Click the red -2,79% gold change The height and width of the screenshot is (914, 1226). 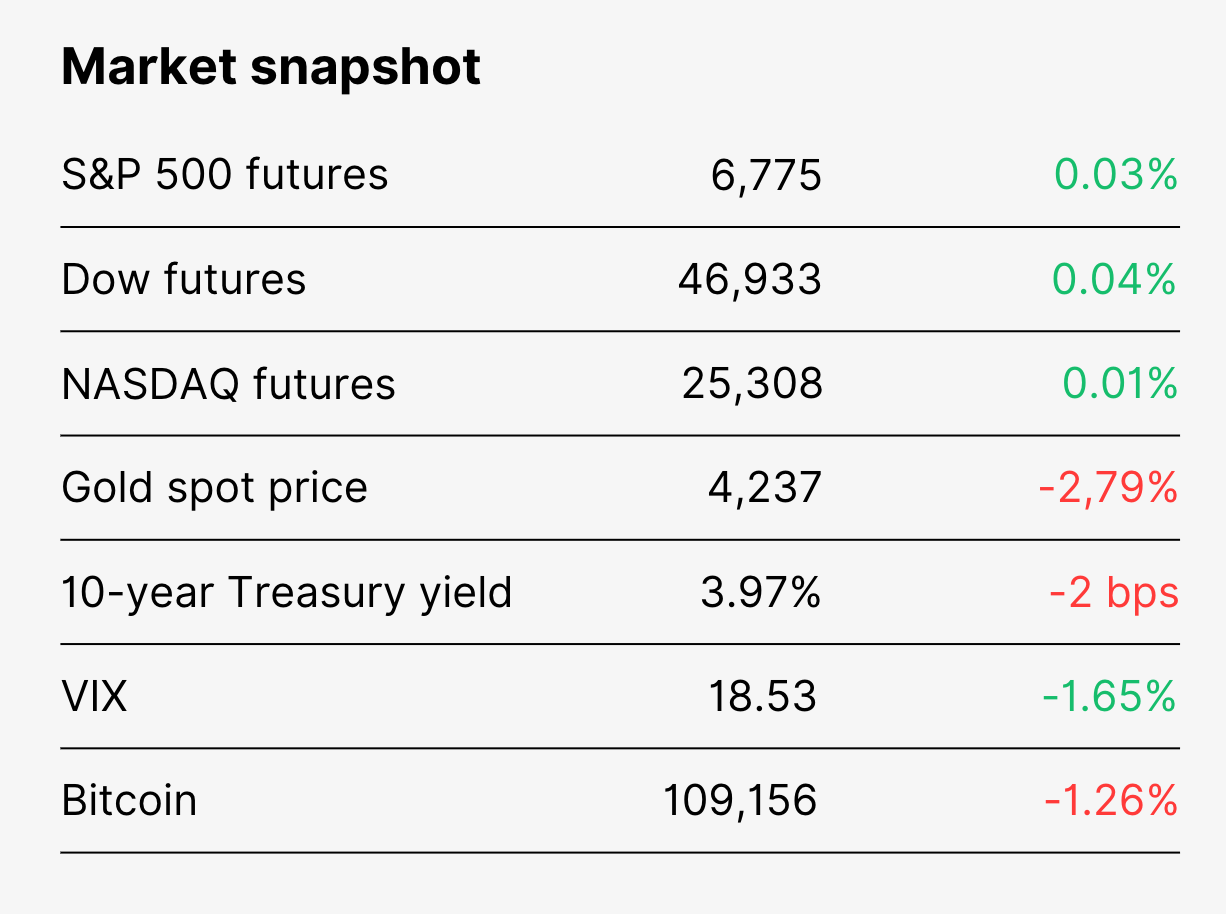1109,488
